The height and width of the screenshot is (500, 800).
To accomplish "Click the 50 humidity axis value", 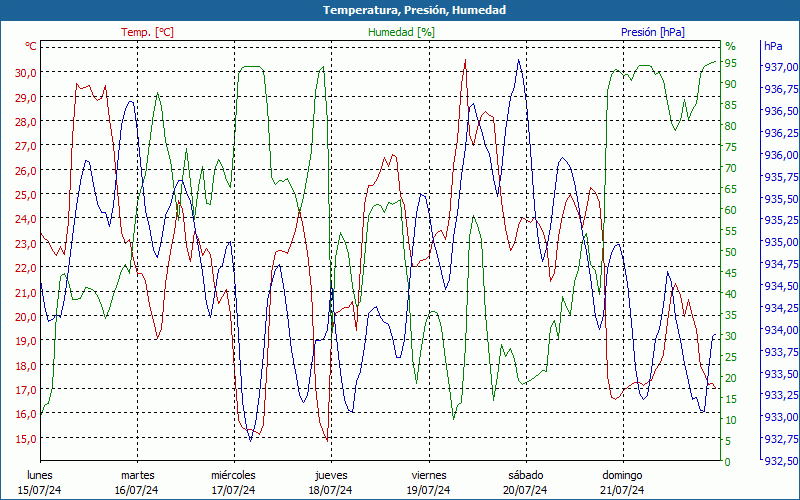I will coord(731,252).
